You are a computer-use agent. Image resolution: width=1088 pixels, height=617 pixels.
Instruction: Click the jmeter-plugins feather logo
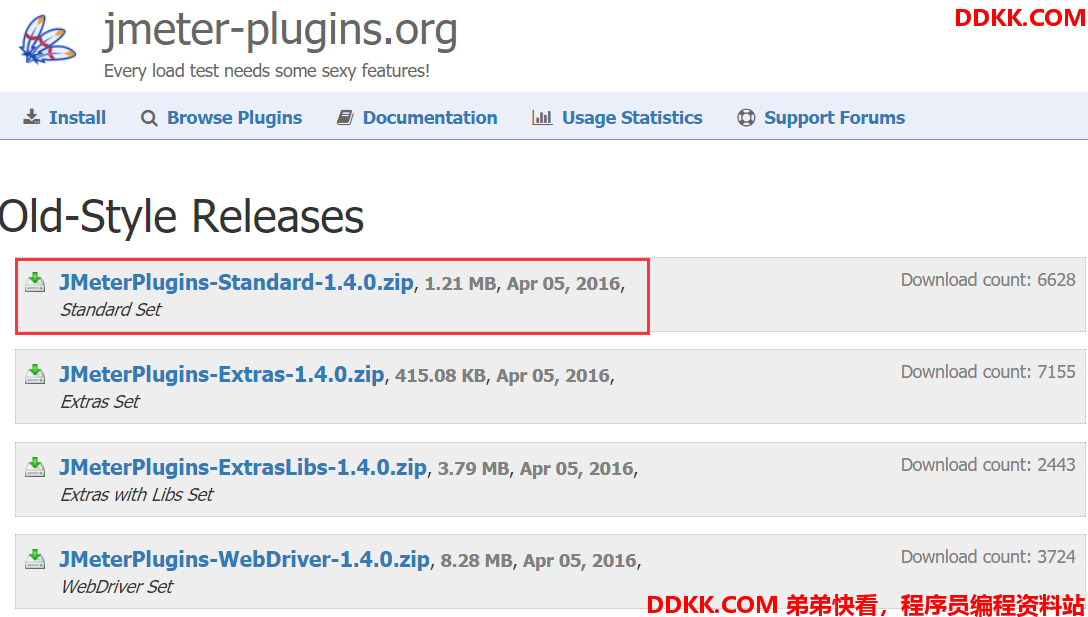point(47,42)
